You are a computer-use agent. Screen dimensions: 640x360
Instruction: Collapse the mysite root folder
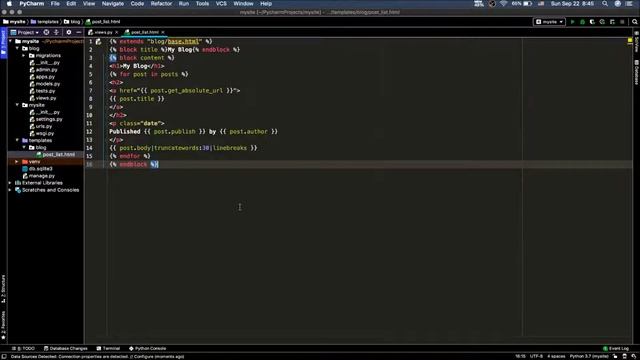(x=11, y=41)
